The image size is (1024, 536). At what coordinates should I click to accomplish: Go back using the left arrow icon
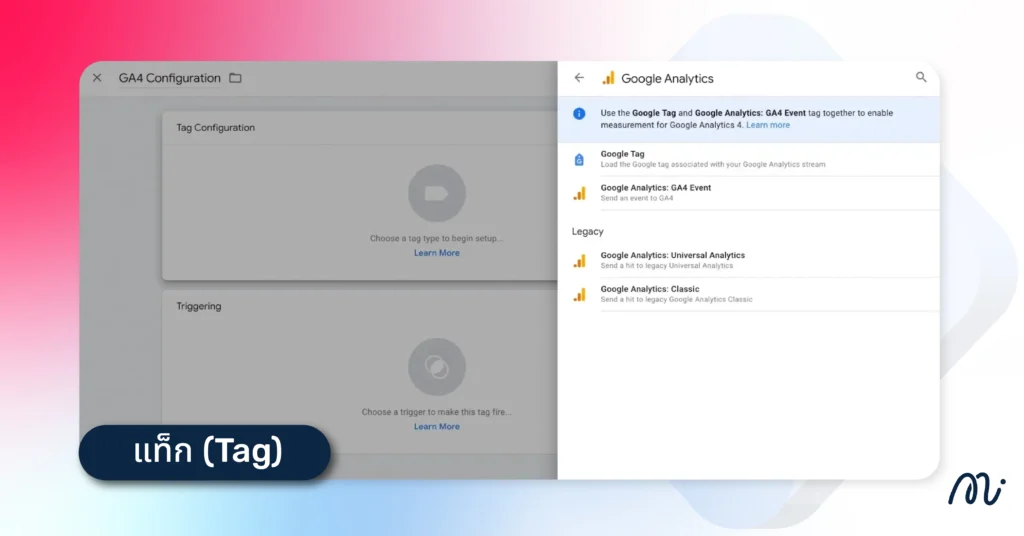tap(579, 78)
